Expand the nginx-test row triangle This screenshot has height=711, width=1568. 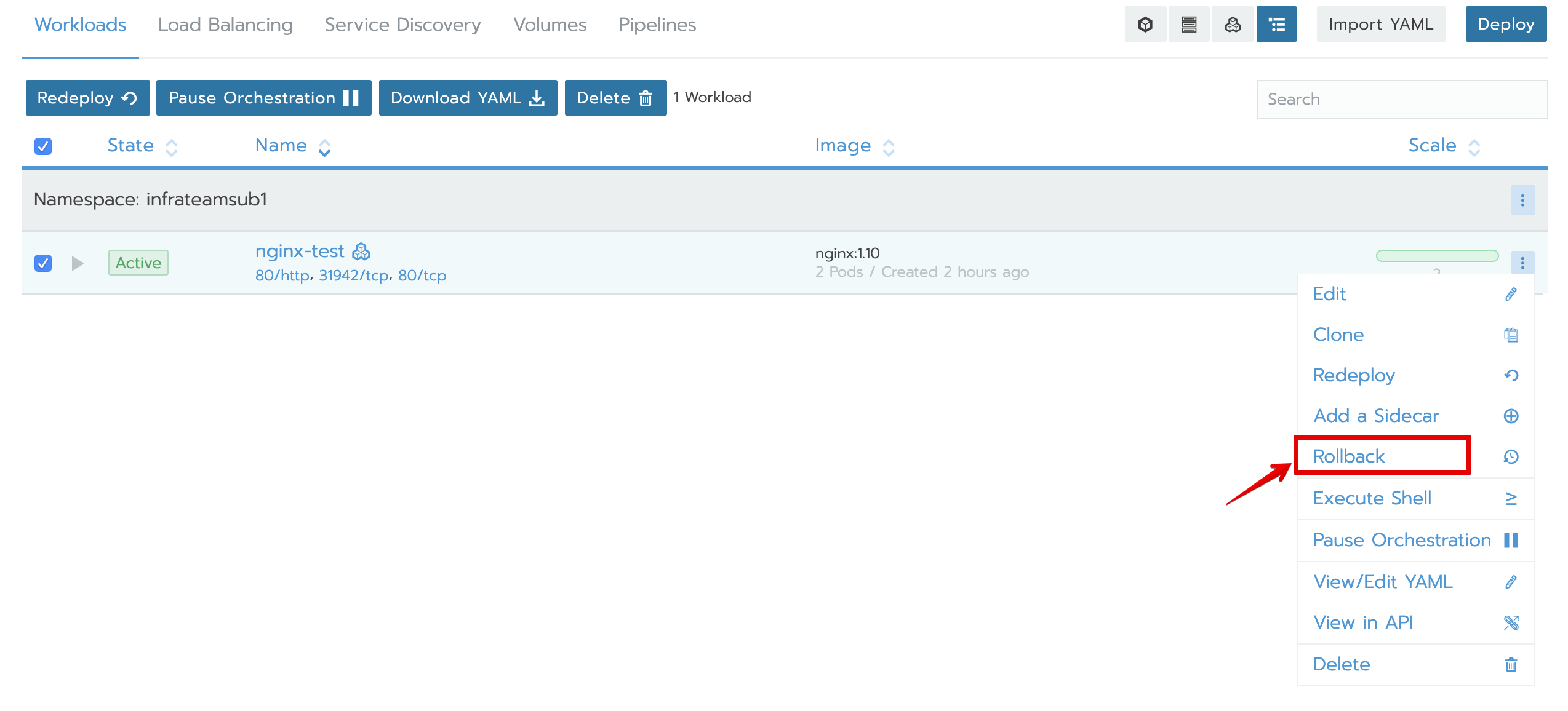(78, 263)
